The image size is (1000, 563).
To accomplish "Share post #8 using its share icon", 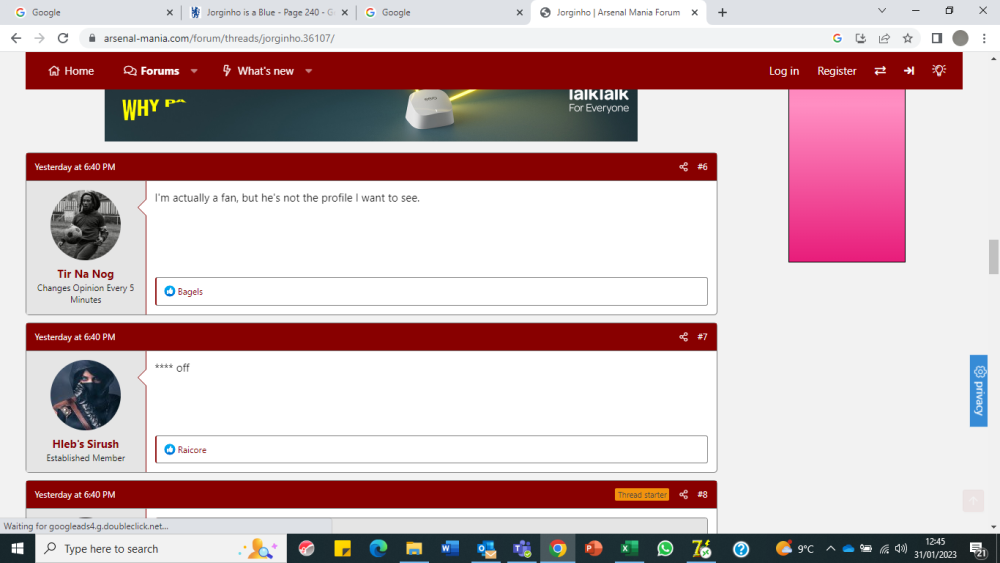I will click(x=683, y=495).
